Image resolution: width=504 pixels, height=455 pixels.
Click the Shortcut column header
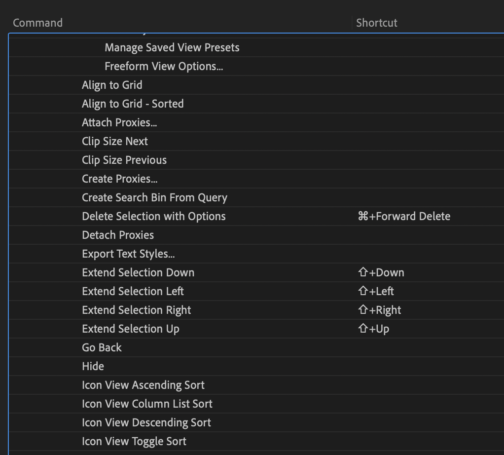[x=377, y=23]
